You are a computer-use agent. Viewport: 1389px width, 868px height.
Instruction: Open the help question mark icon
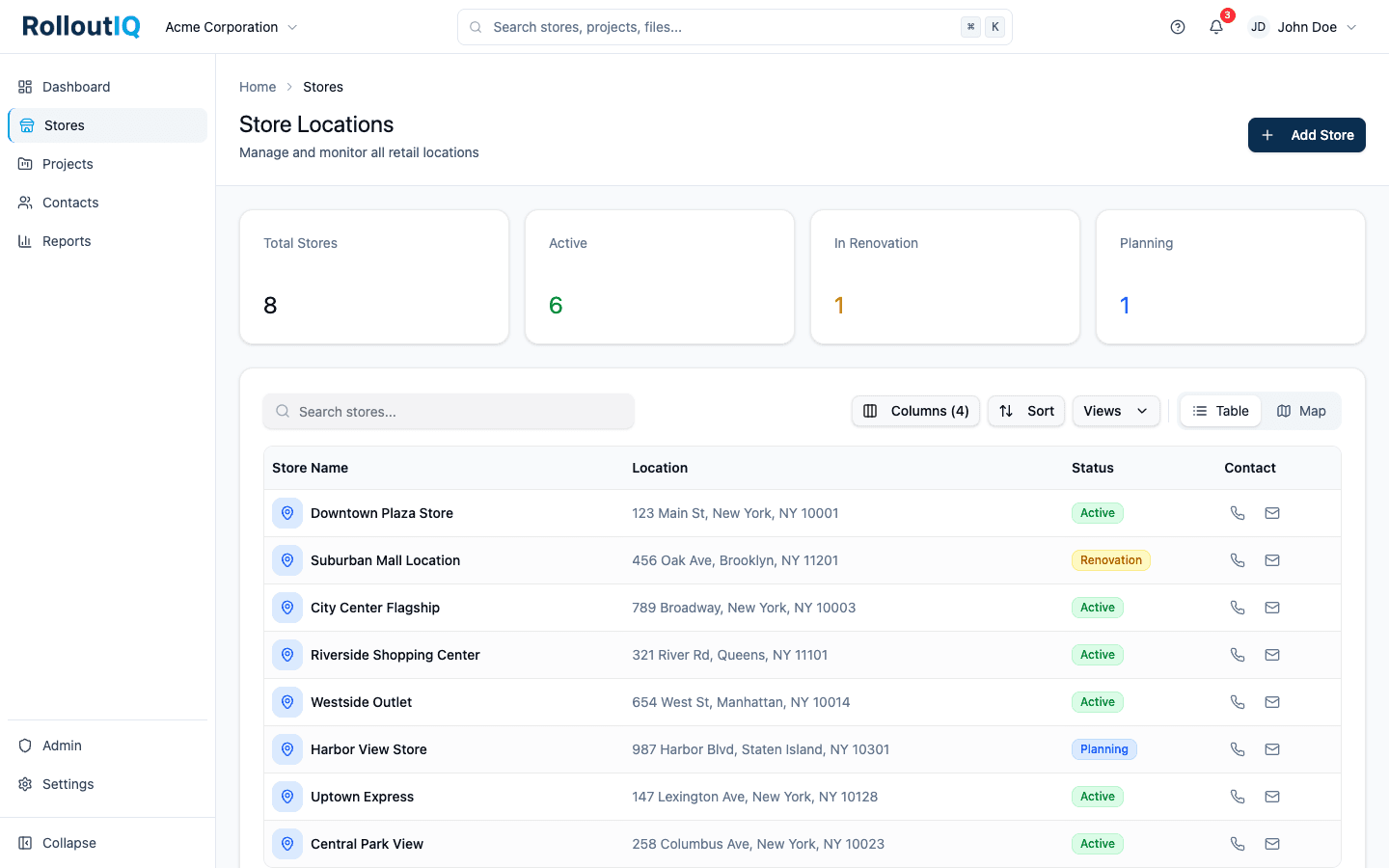[1178, 27]
